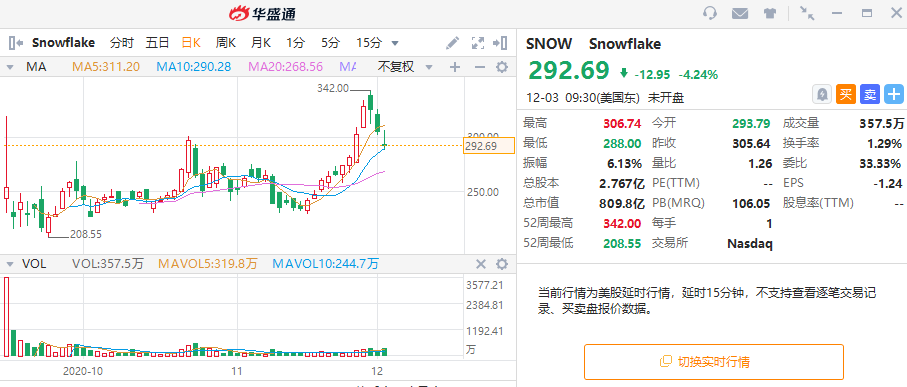907x387 pixels.
Task: Open customer service headset icon
Action: point(710,13)
